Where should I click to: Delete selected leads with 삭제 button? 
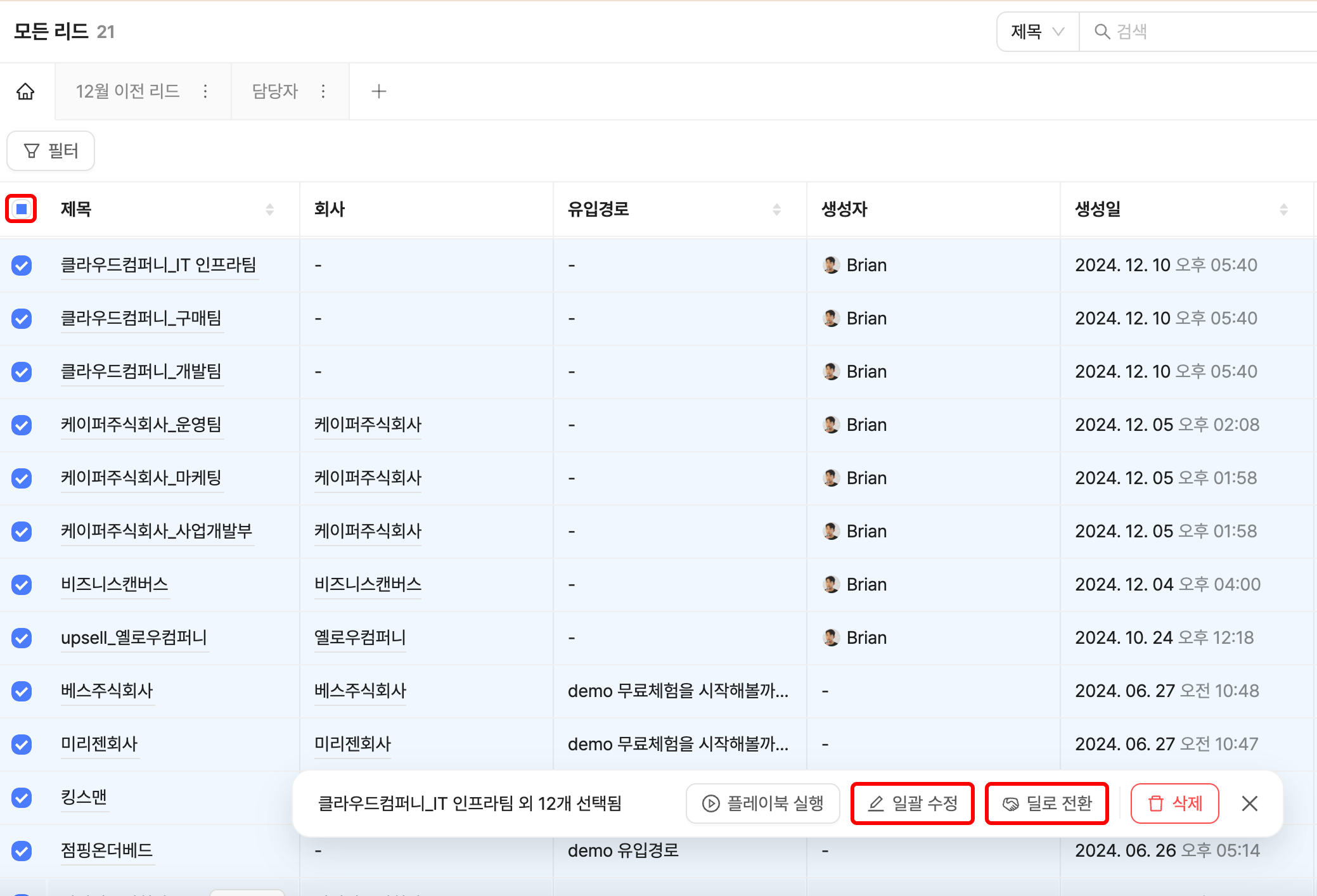1174,803
